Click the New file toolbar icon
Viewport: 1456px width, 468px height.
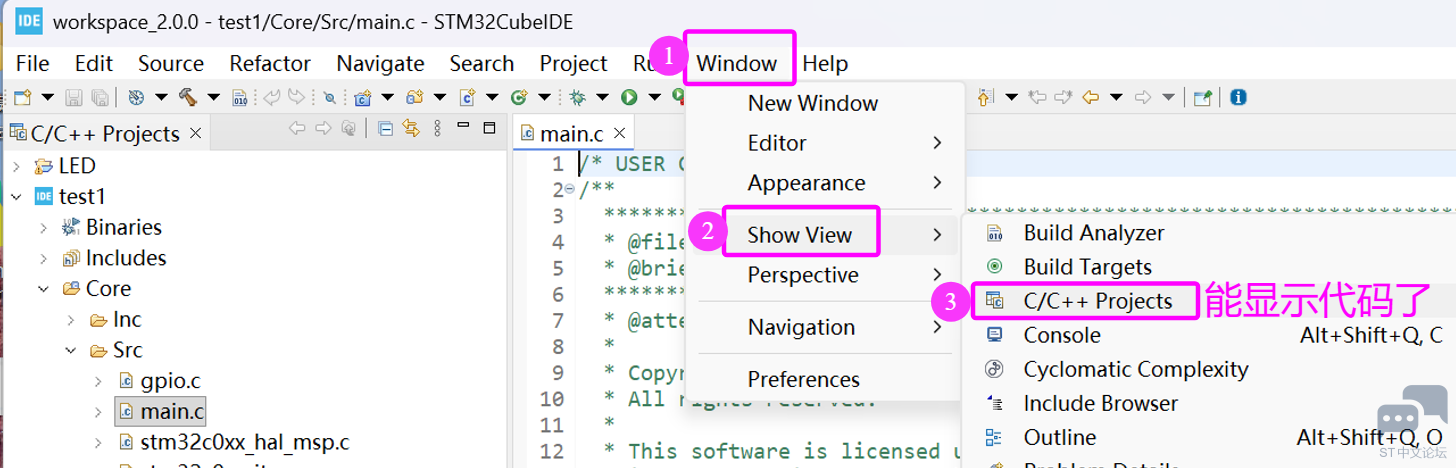(x=22, y=97)
